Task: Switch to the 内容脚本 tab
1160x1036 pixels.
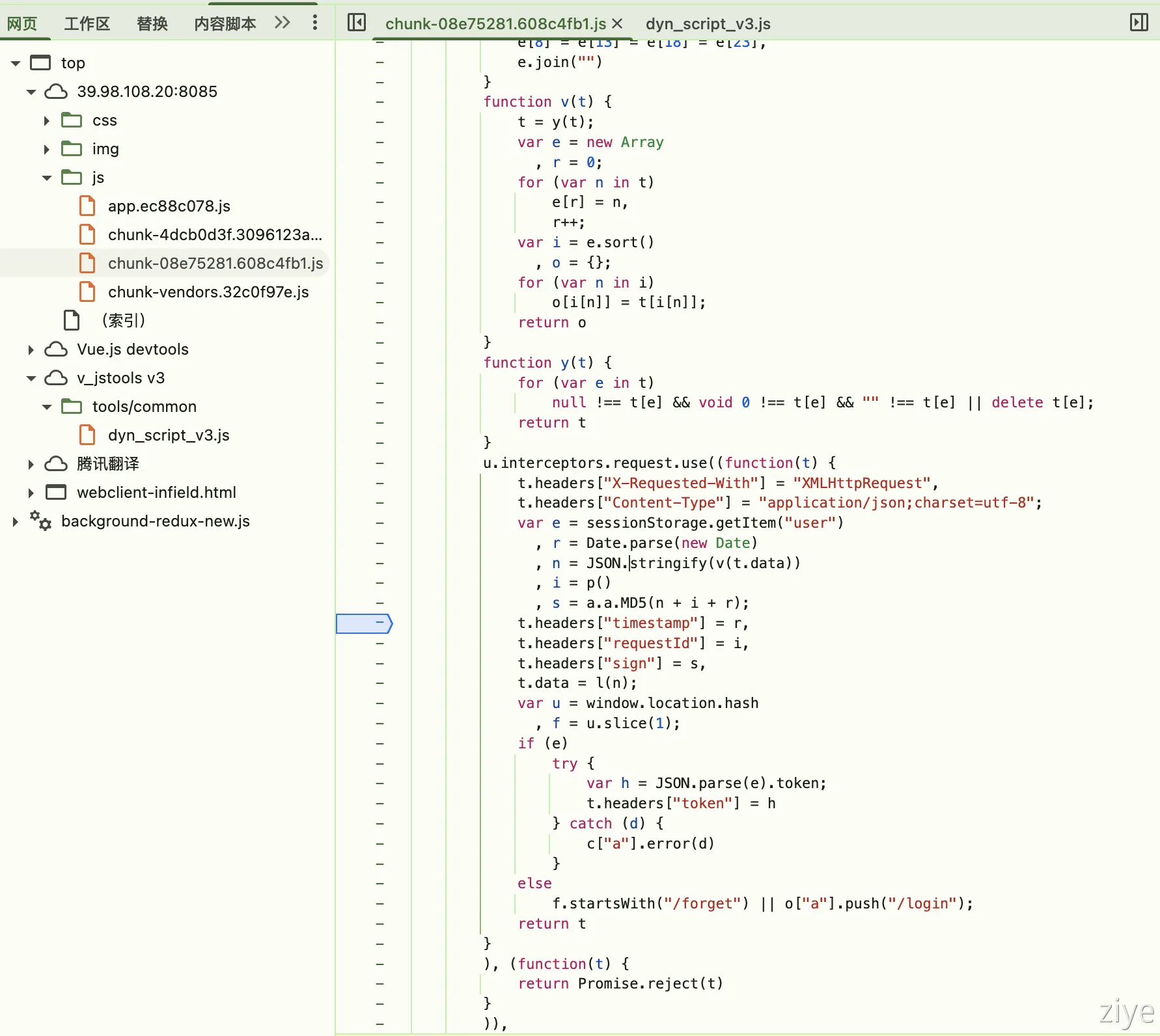Action: pyautogui.click(x=225, y=24)
